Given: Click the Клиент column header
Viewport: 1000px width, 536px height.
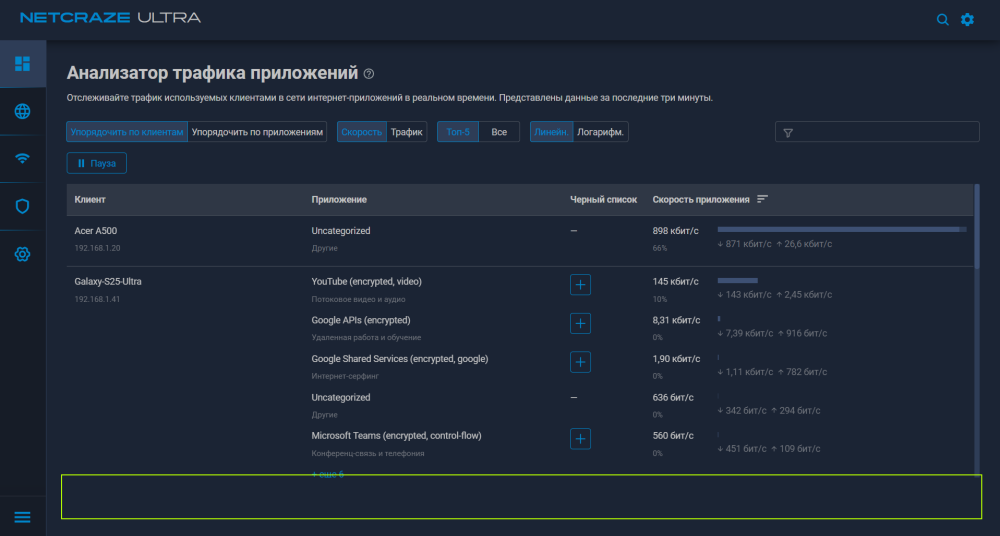Looking at the screenshot, I should [90, 200].
